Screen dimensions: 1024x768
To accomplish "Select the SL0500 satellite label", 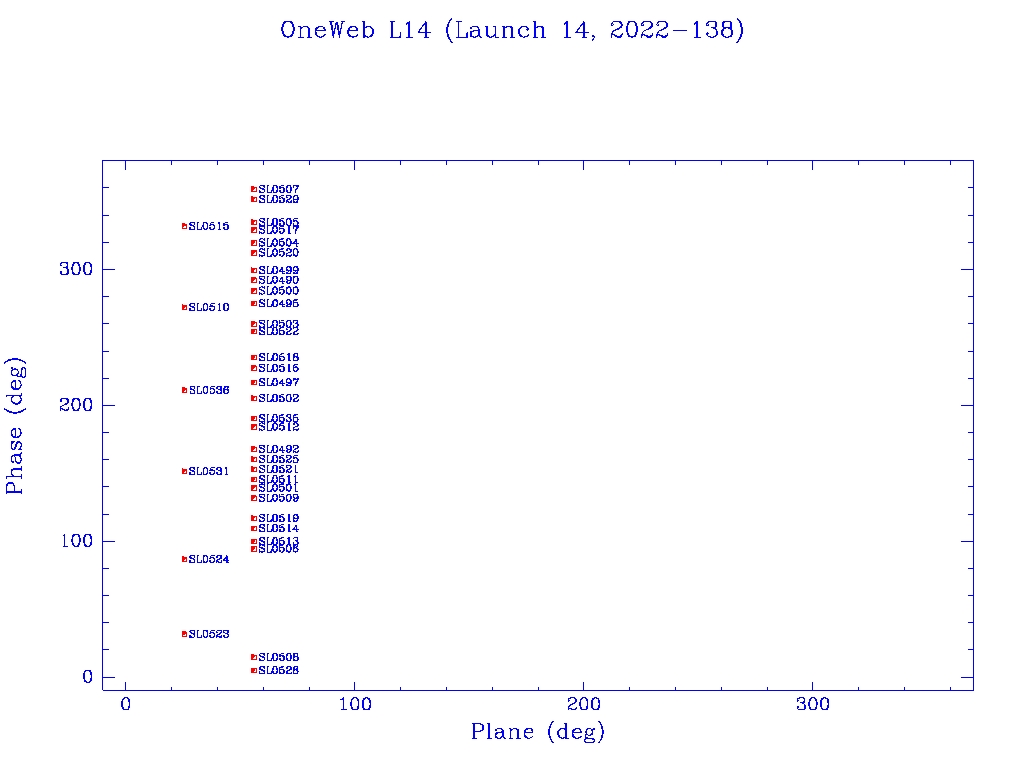I will 279,291.
